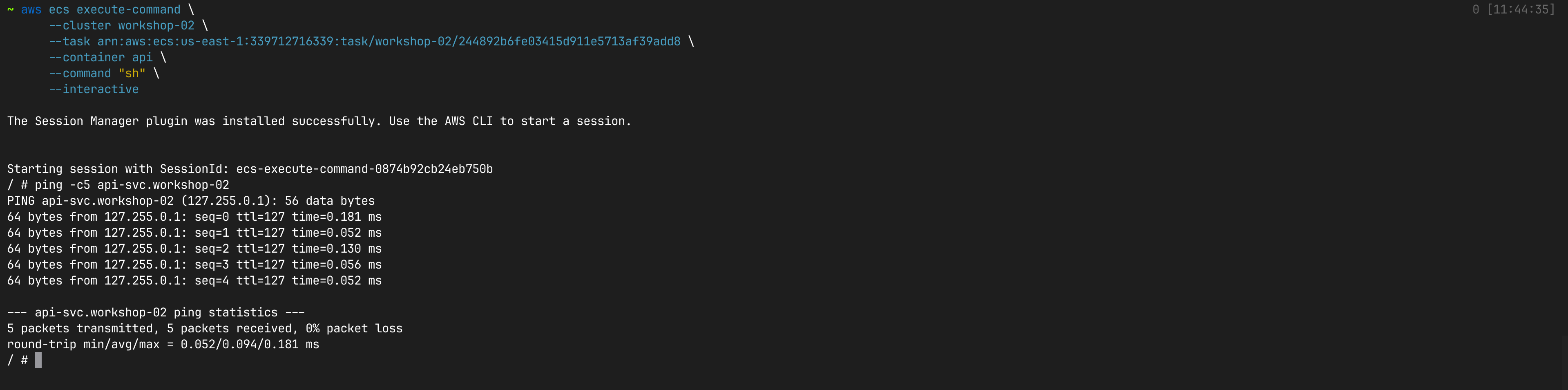1568x390 pixels.
Task: Click the --interactive flag text
Action: coord(94,89)
